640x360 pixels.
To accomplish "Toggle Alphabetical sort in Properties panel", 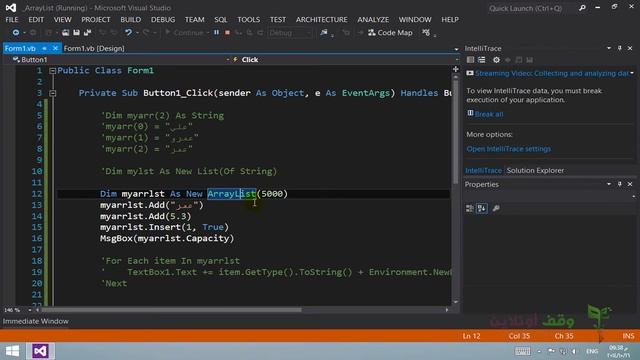I will coord(482,209).
